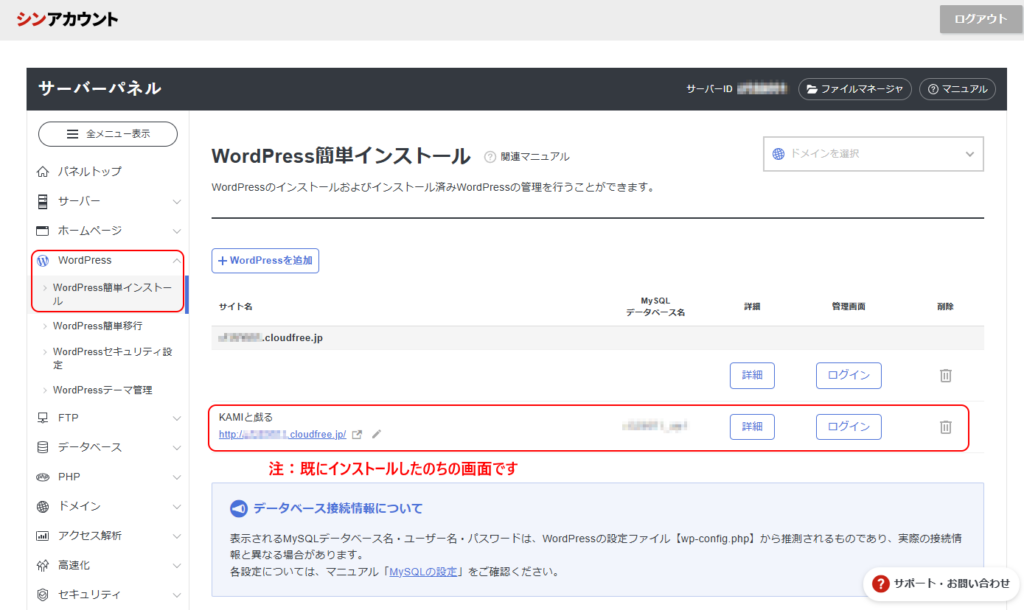Open 詳細 for KAMIと戯る site

752,427
